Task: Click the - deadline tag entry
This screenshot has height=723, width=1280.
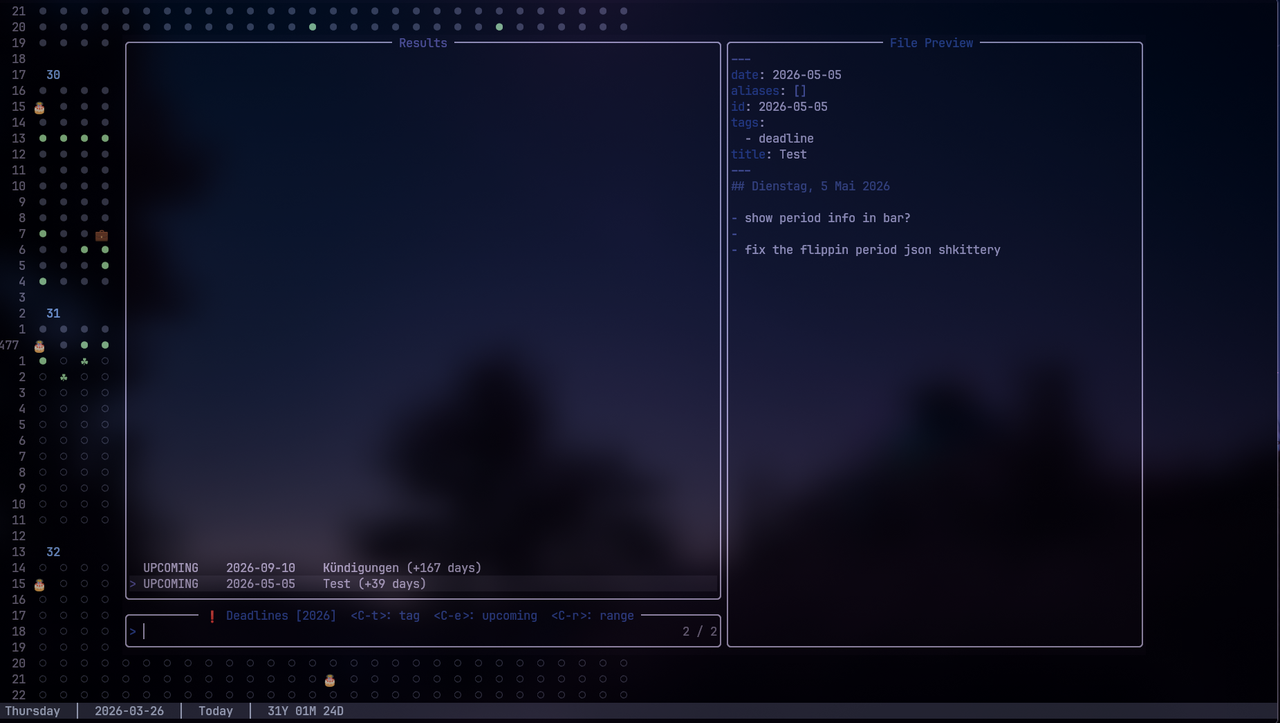Action: pos(779,139)
